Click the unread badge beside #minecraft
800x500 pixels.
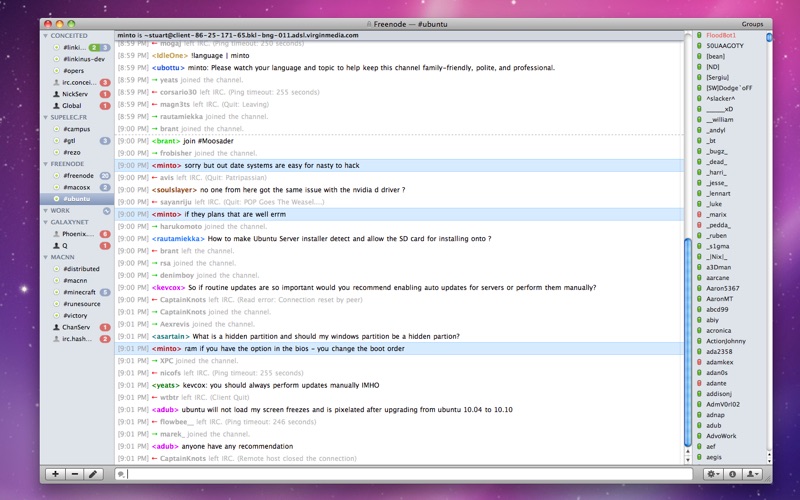click(x=105, y=292)
